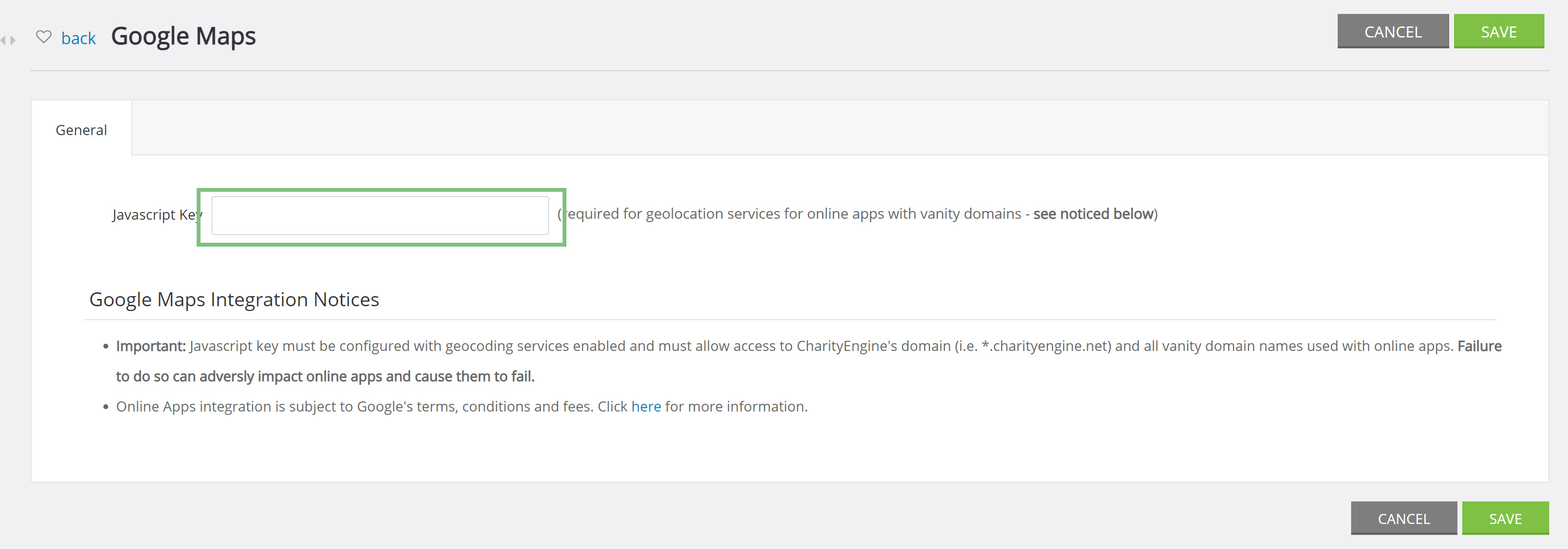Click the 'Important:' bold text
The width and height of the screenshot is (1568, 549).
pos(151,346)
